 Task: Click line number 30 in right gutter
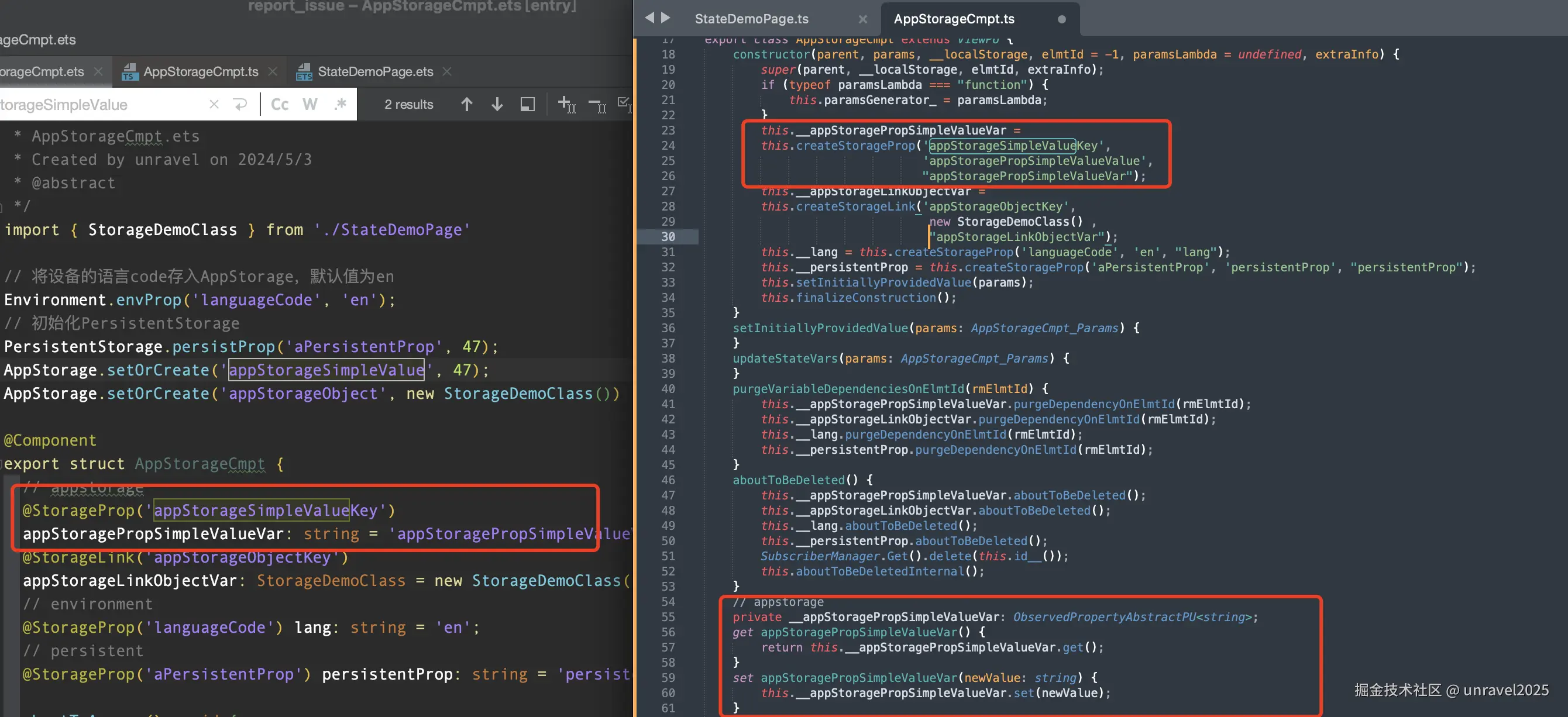pyautogui.click(x=668, y=237)
